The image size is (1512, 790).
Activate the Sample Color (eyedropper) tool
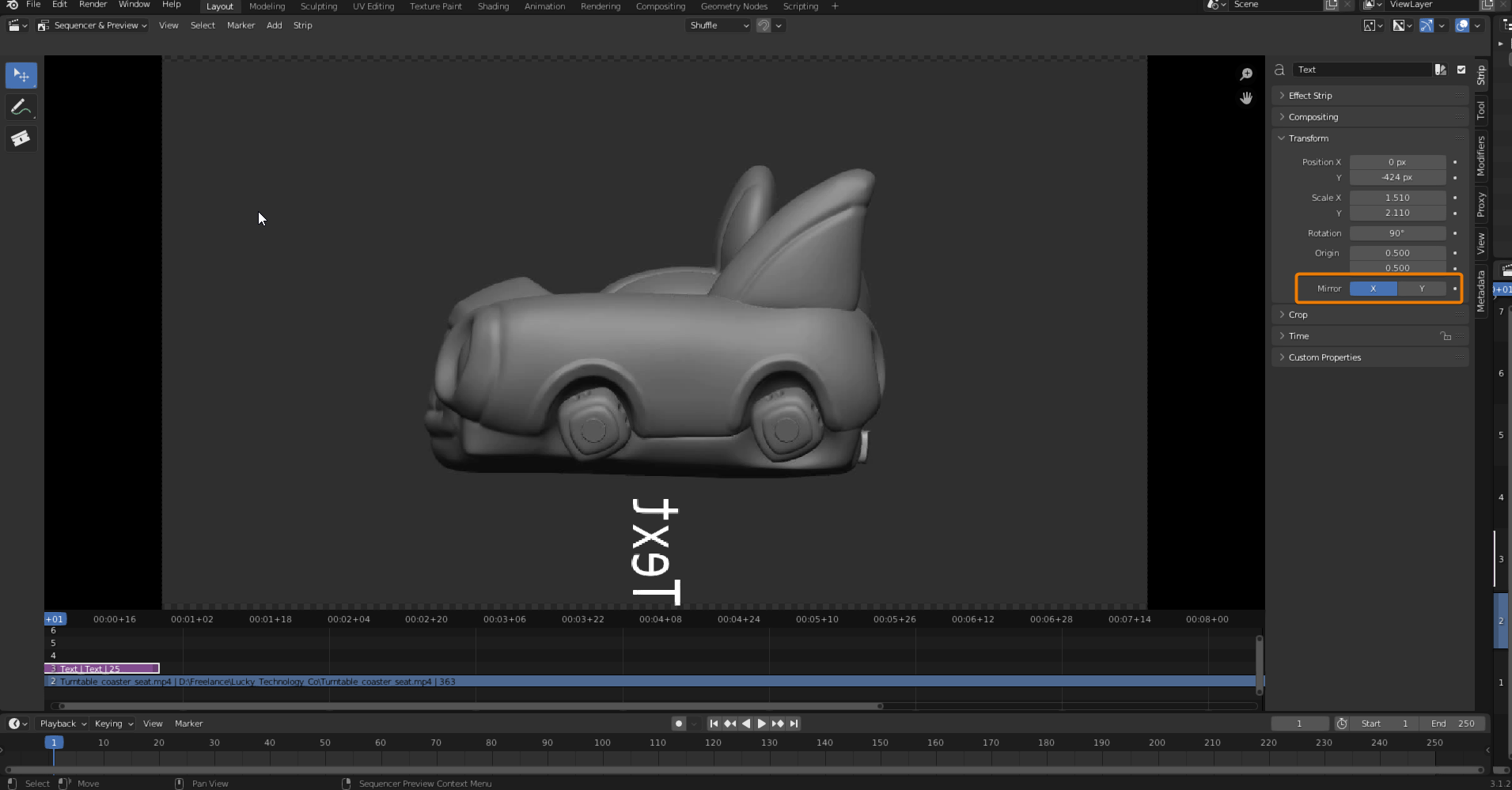coord(21,139)
